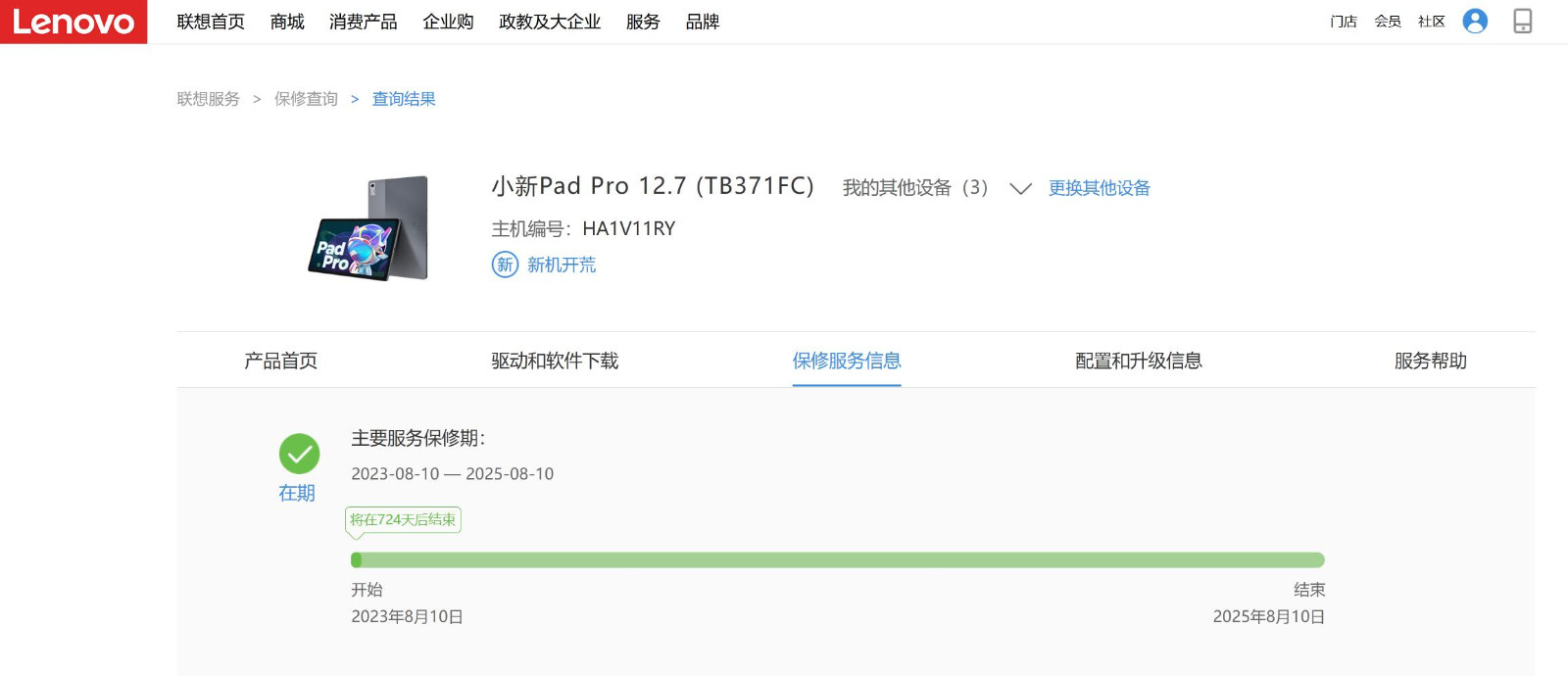Select 保修服务信息 tab
Screen dimensions: 1568x676
pos(847,361)
